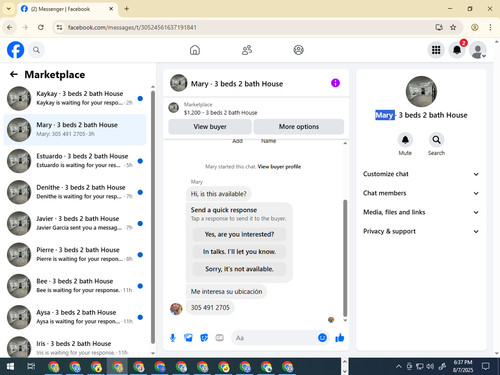The width and height of the screenshot is (500, 375).
Task: Open Pierre's 3 beds 2 bath House chat
Action: click(x=75, y=255)
